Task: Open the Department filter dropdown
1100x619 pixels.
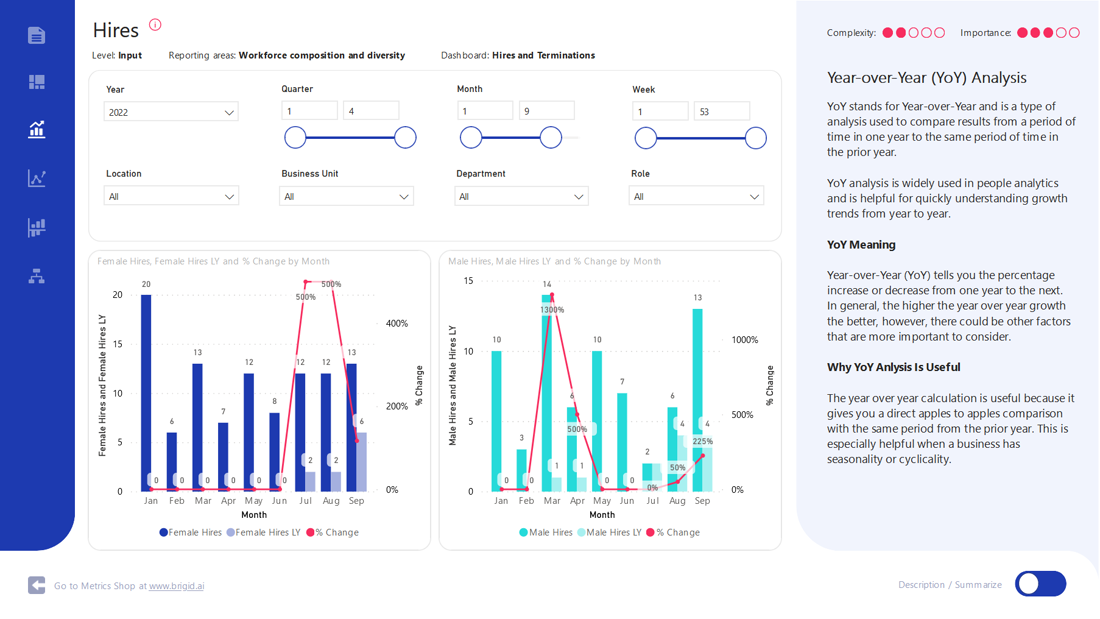Action: [521, 197]
